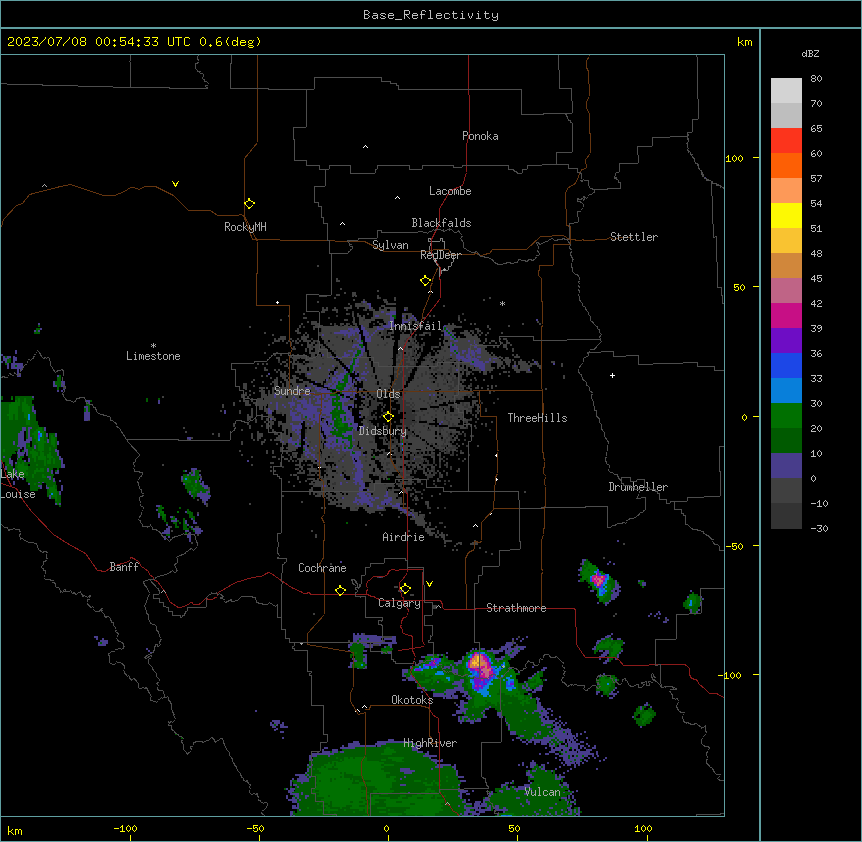Click the red 65 dBZ legend swatch
Screen dimensions: 862x842
(786, 140)
